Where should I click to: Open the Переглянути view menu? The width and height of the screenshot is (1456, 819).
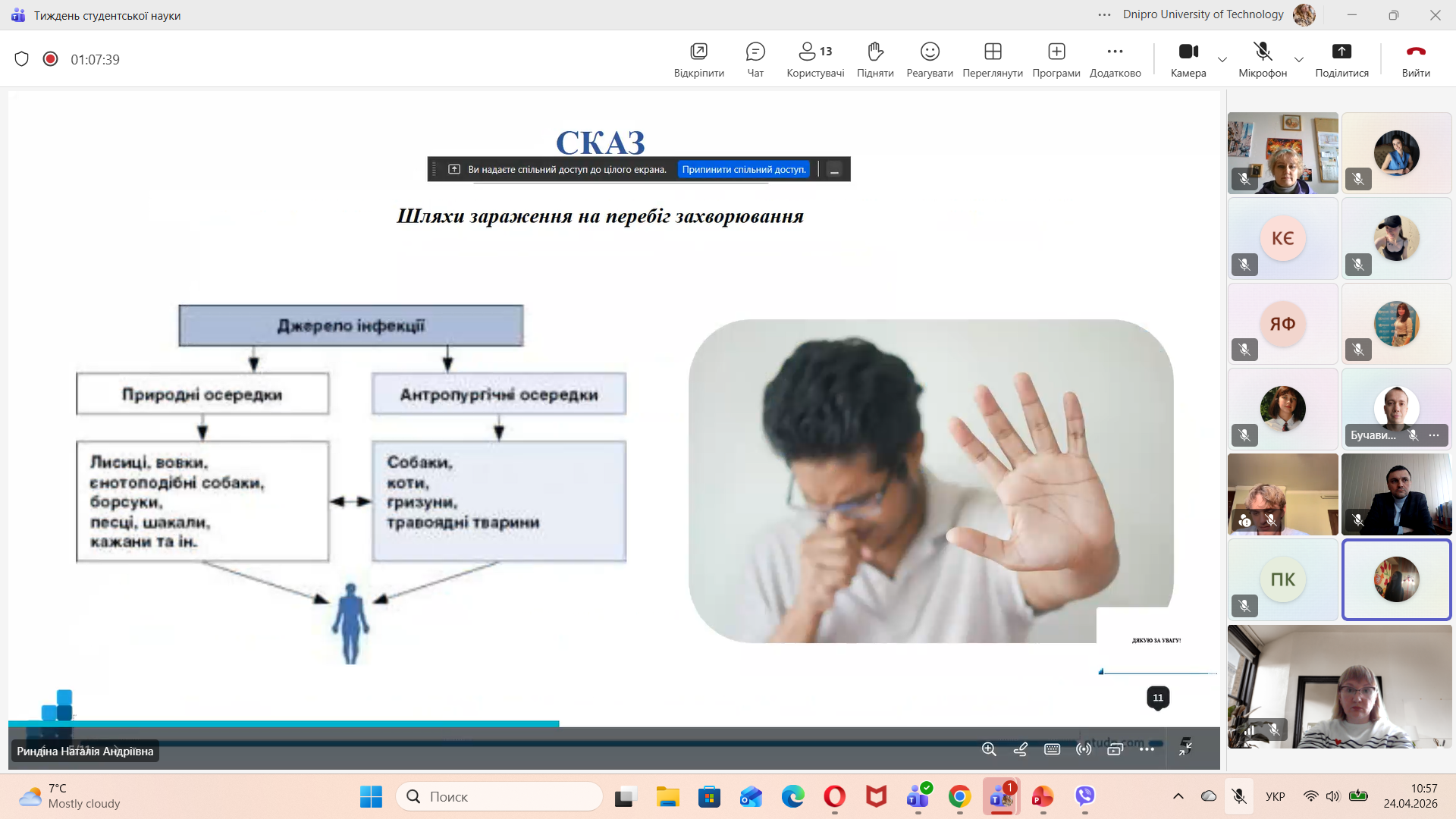[x=993, y=59]
